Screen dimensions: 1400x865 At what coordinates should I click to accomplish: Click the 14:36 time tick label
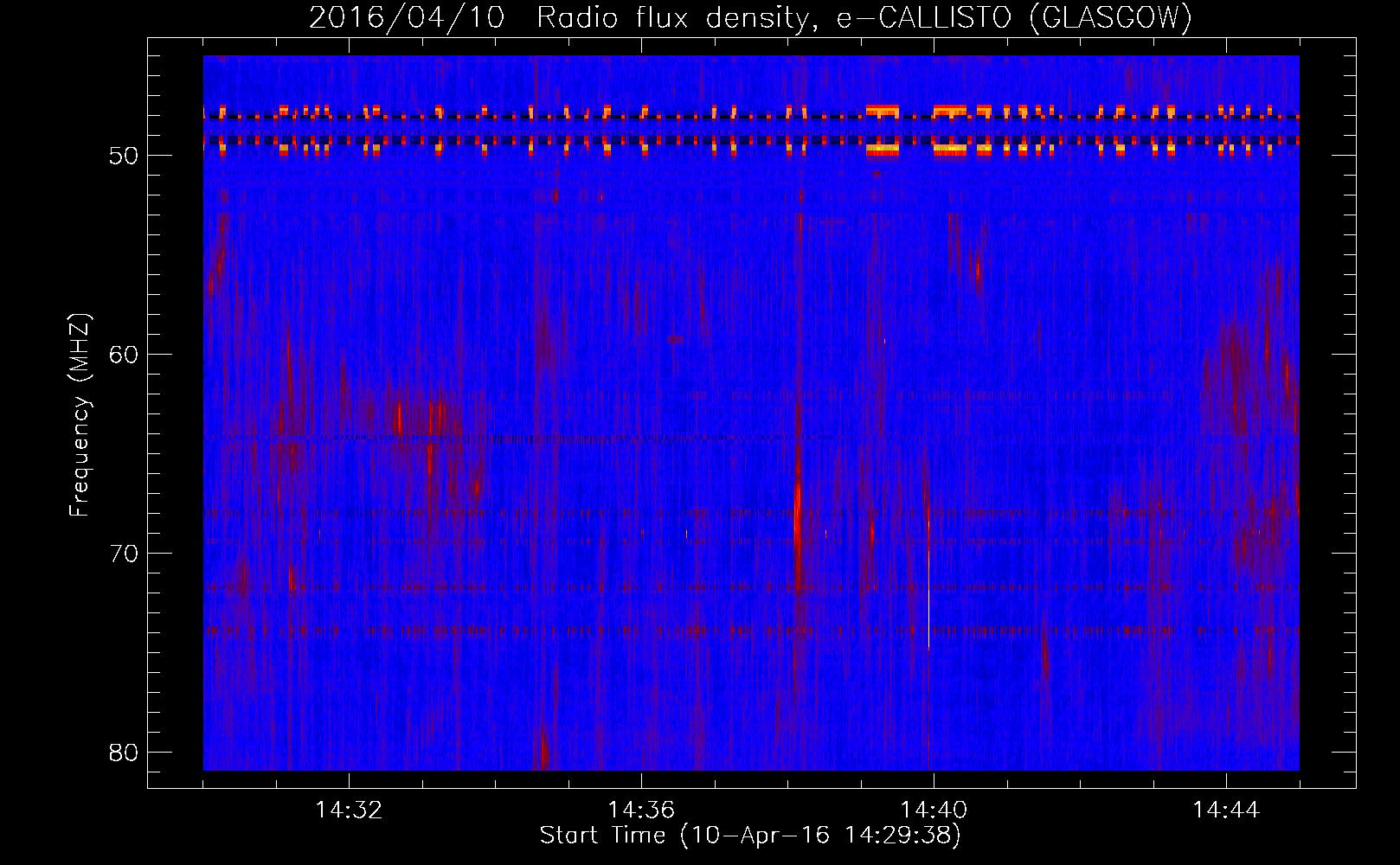point(641,811)
